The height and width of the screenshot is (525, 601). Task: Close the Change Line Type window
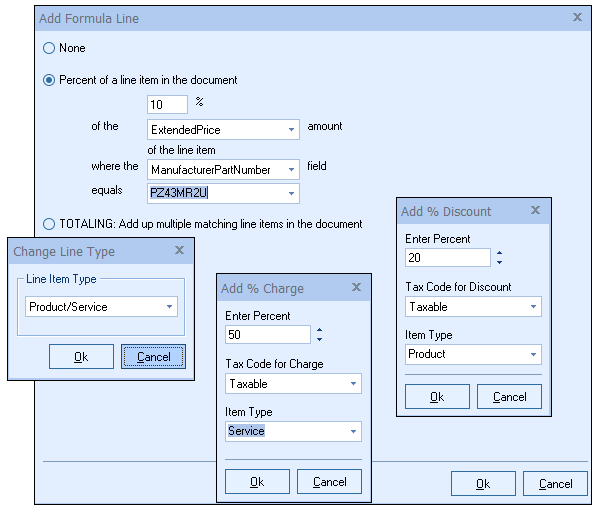tap(179, 252)
